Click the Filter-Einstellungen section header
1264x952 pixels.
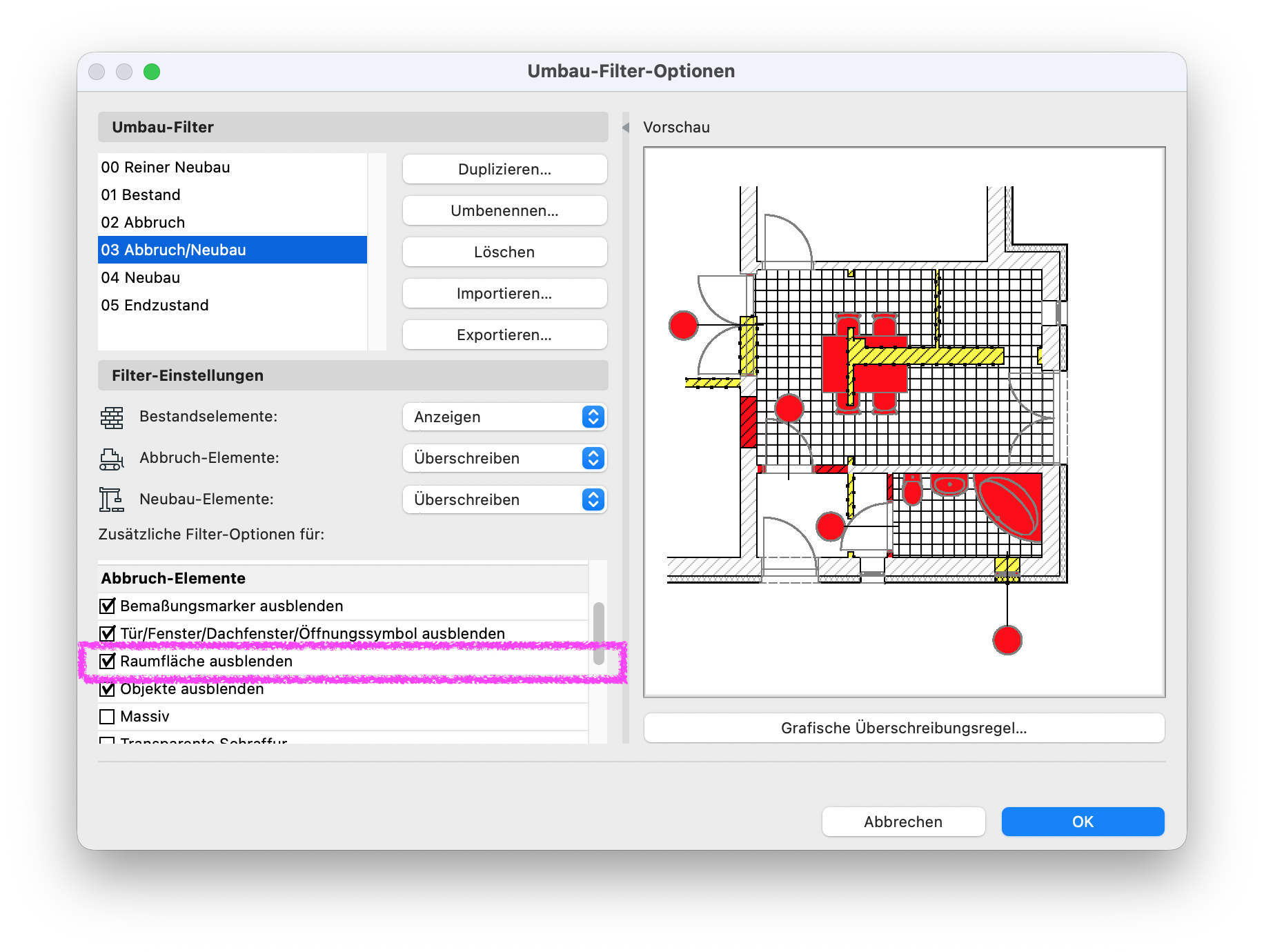point(353,375)
